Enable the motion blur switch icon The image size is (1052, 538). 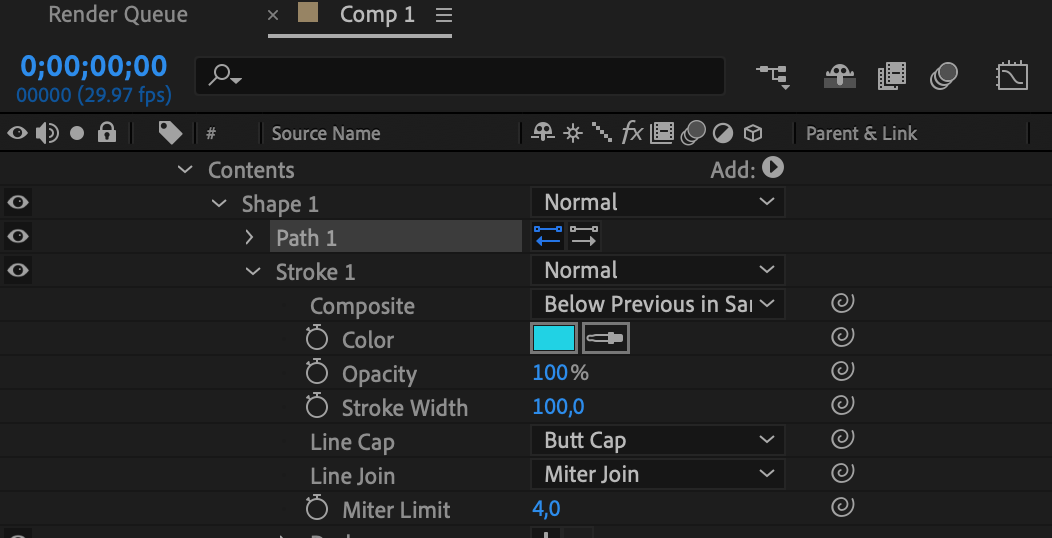943,76
